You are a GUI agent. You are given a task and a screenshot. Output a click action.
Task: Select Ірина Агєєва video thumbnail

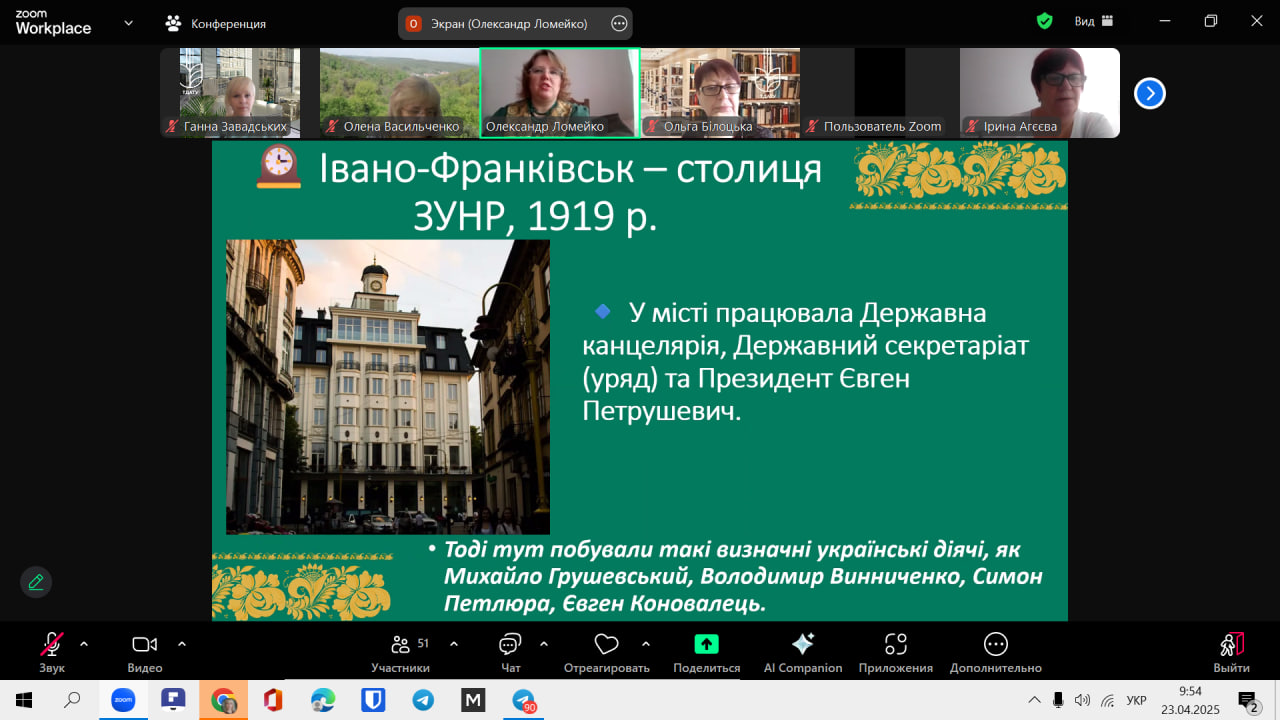click(1040, 93)
